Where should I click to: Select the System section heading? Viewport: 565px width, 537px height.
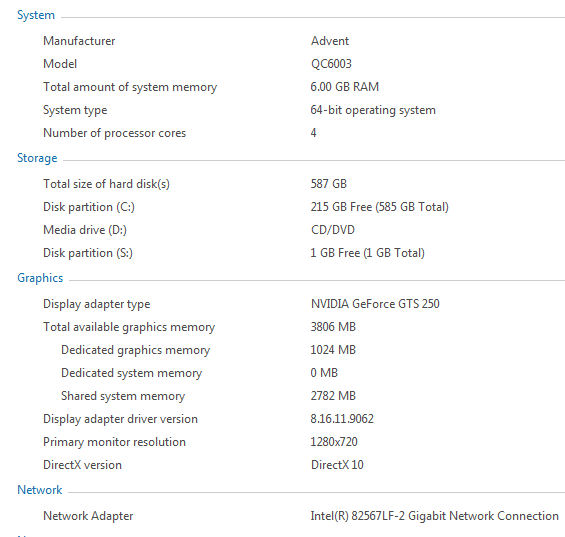click(x=36, y=15)
